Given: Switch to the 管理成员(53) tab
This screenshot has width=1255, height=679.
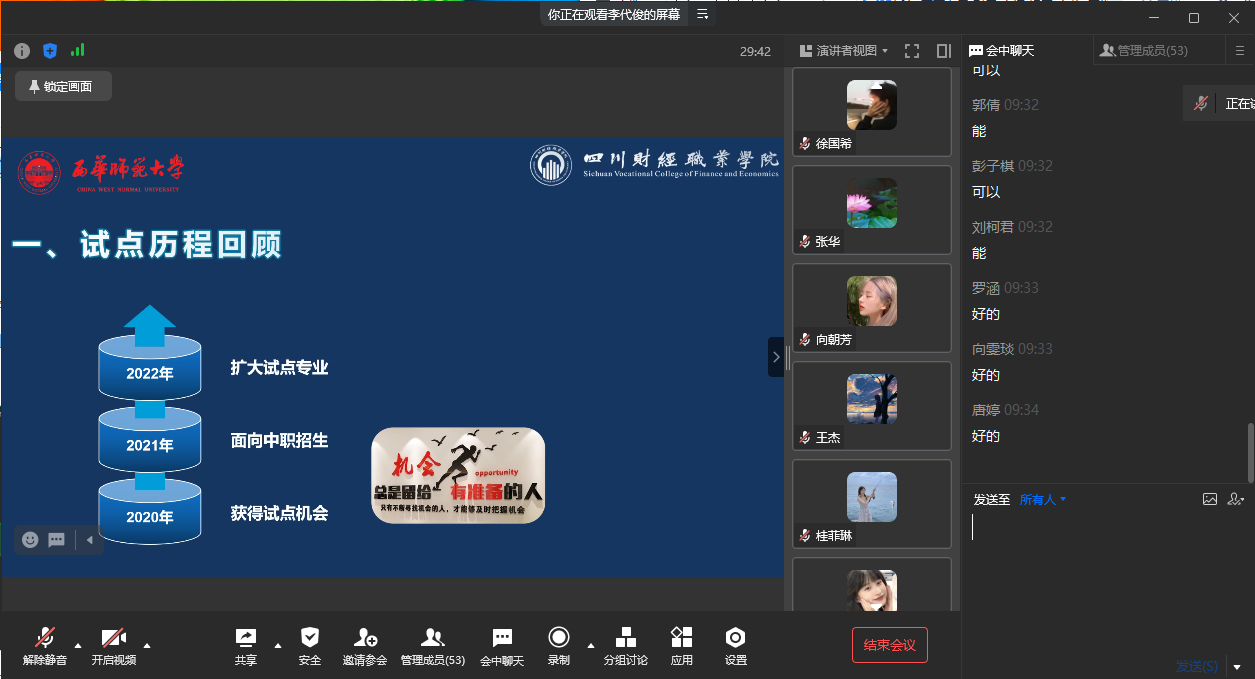Looking at the screenshot, I should click(1142, 50).
